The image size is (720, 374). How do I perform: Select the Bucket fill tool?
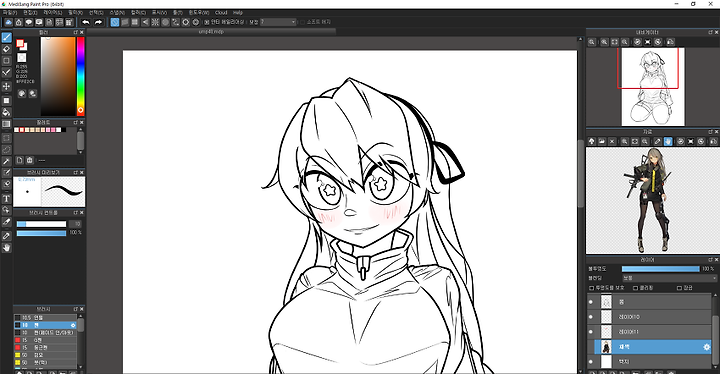pos(6,112)
